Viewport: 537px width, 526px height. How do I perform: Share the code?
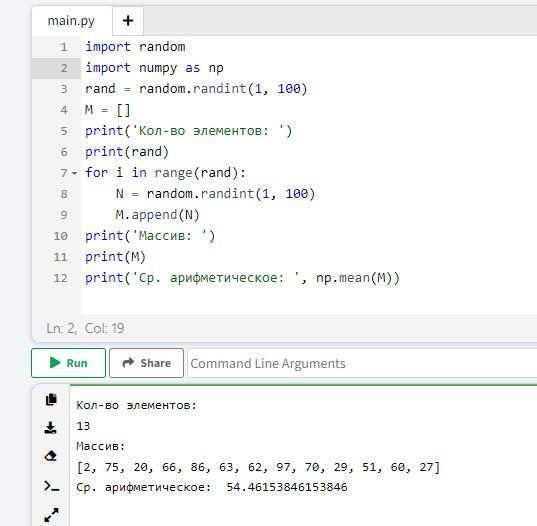tap(146, 363)
